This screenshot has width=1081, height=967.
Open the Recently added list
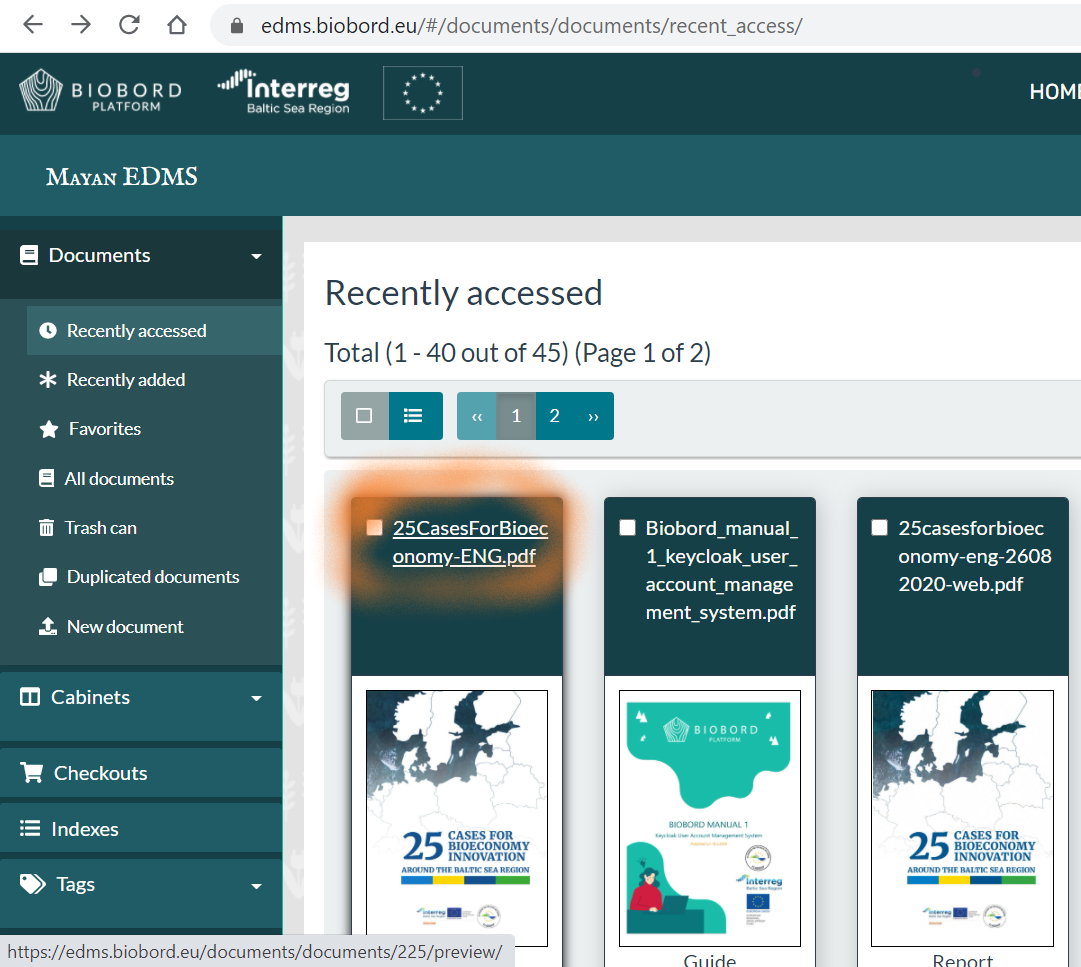(126, 380)
